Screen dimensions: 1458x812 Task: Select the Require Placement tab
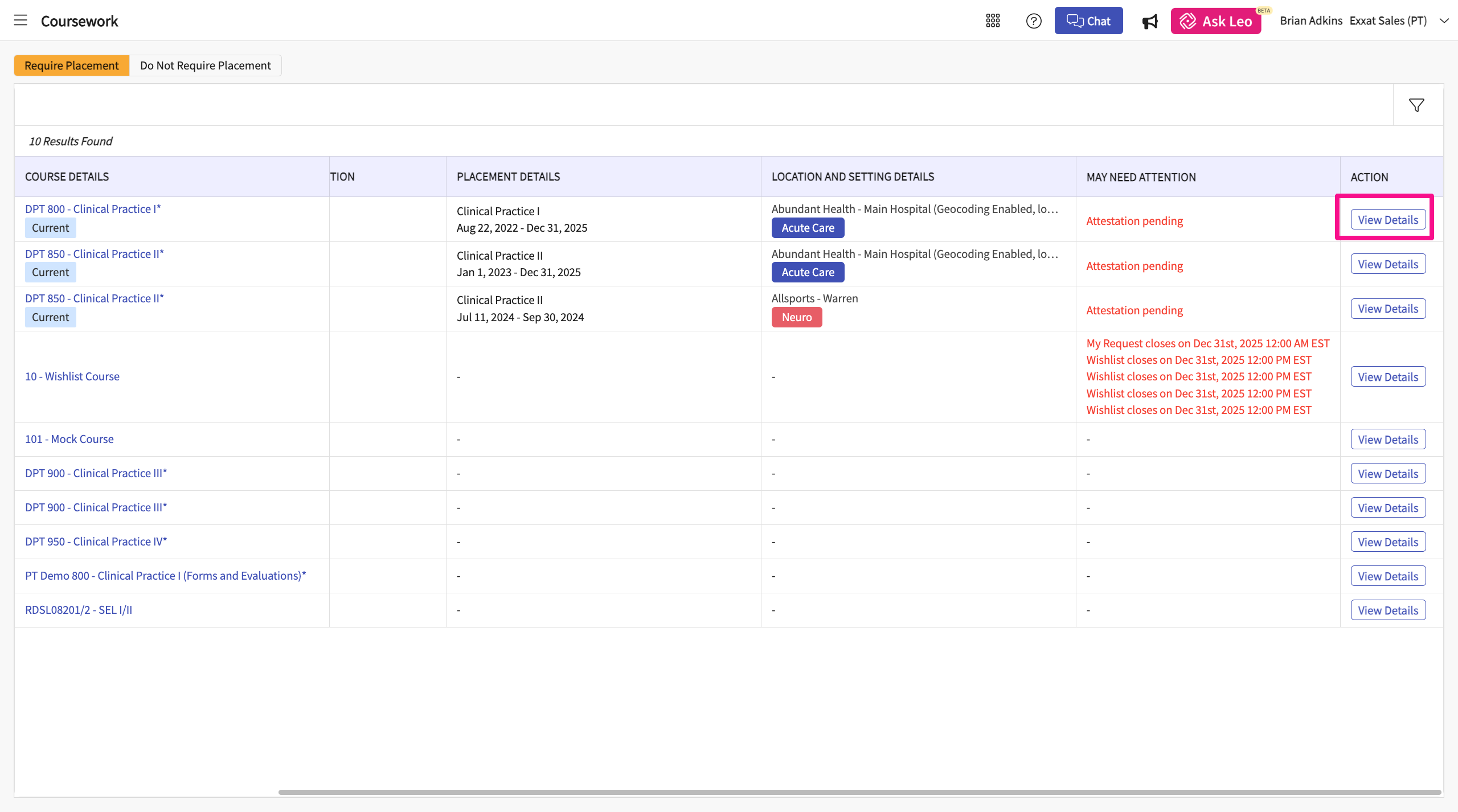[72, 65]
